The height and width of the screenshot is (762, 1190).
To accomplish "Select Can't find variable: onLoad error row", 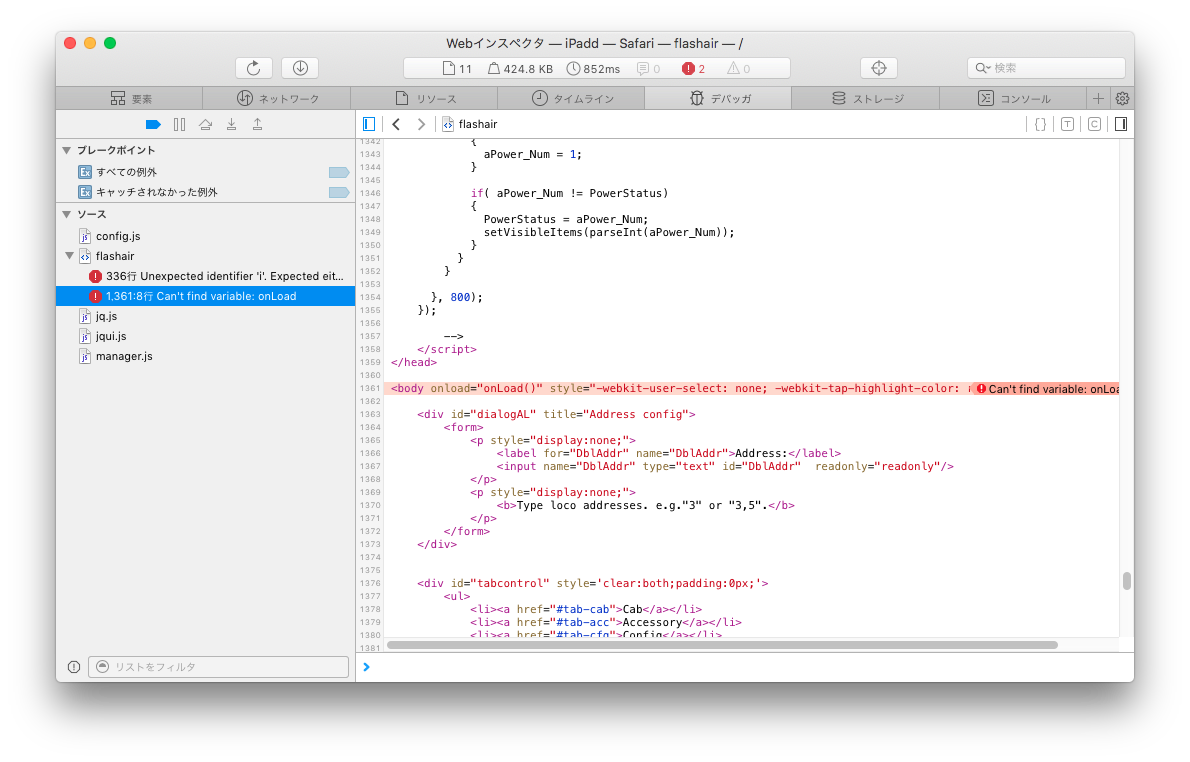I will (x=206, y=296).
